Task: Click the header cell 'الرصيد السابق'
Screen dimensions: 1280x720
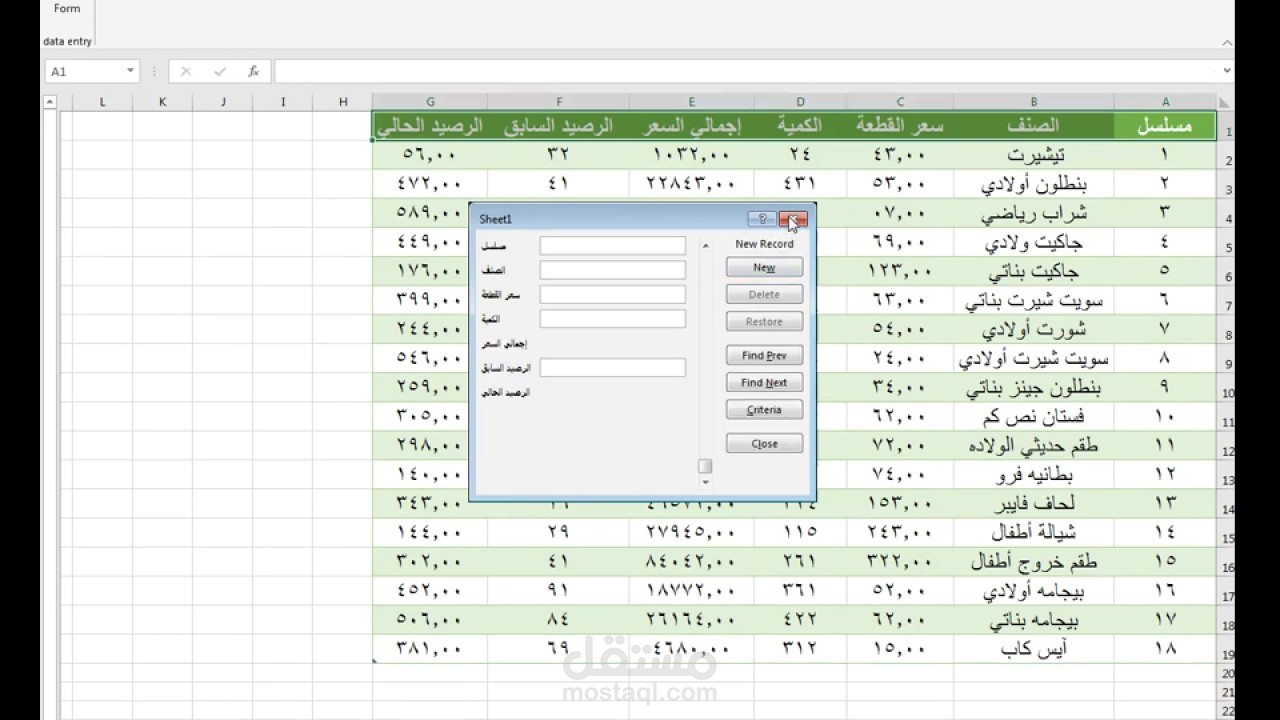Action: (558, 126)
